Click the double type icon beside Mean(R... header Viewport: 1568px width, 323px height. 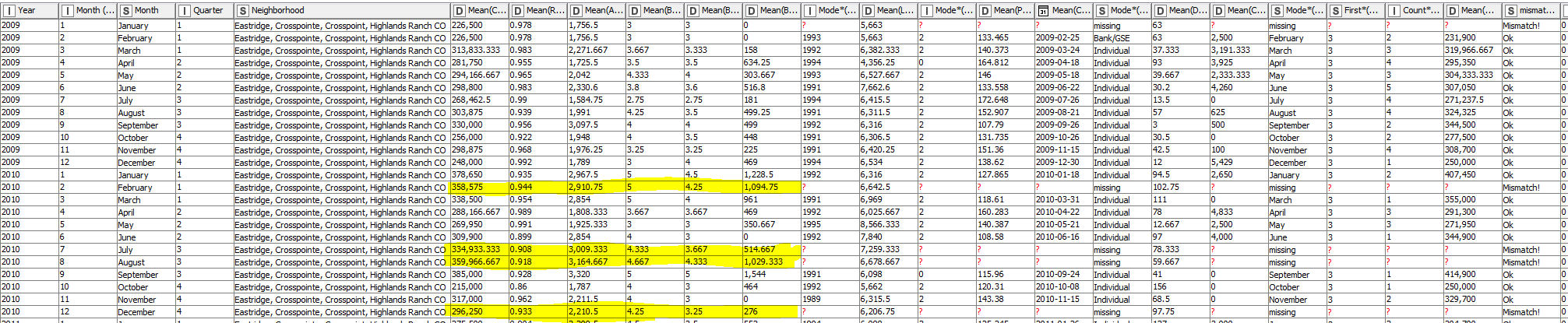[x=517, y=10]
